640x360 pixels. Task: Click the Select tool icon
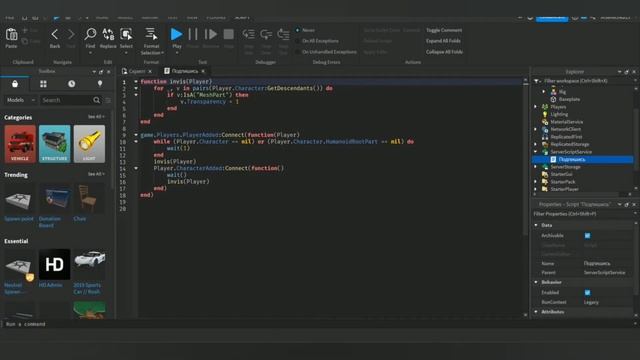coord(126,34)
